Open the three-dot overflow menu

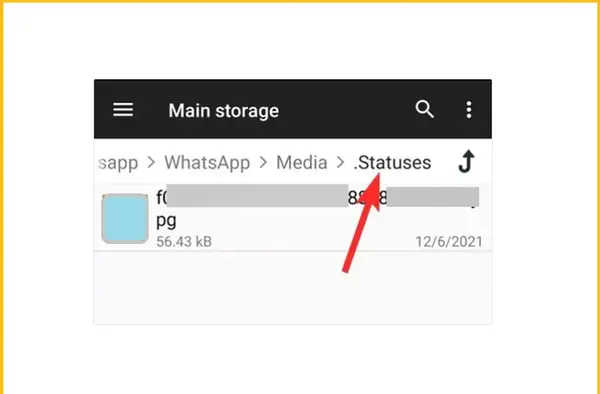point(469,110)
